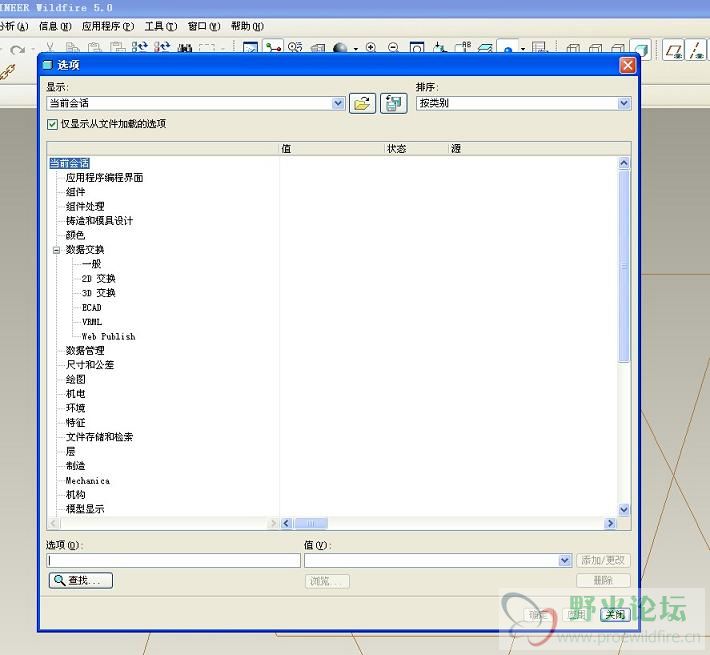Viewport: 710px width, 655px height.
Task: Click the Wireframe display icon
Action: click(x=573, y=48)
